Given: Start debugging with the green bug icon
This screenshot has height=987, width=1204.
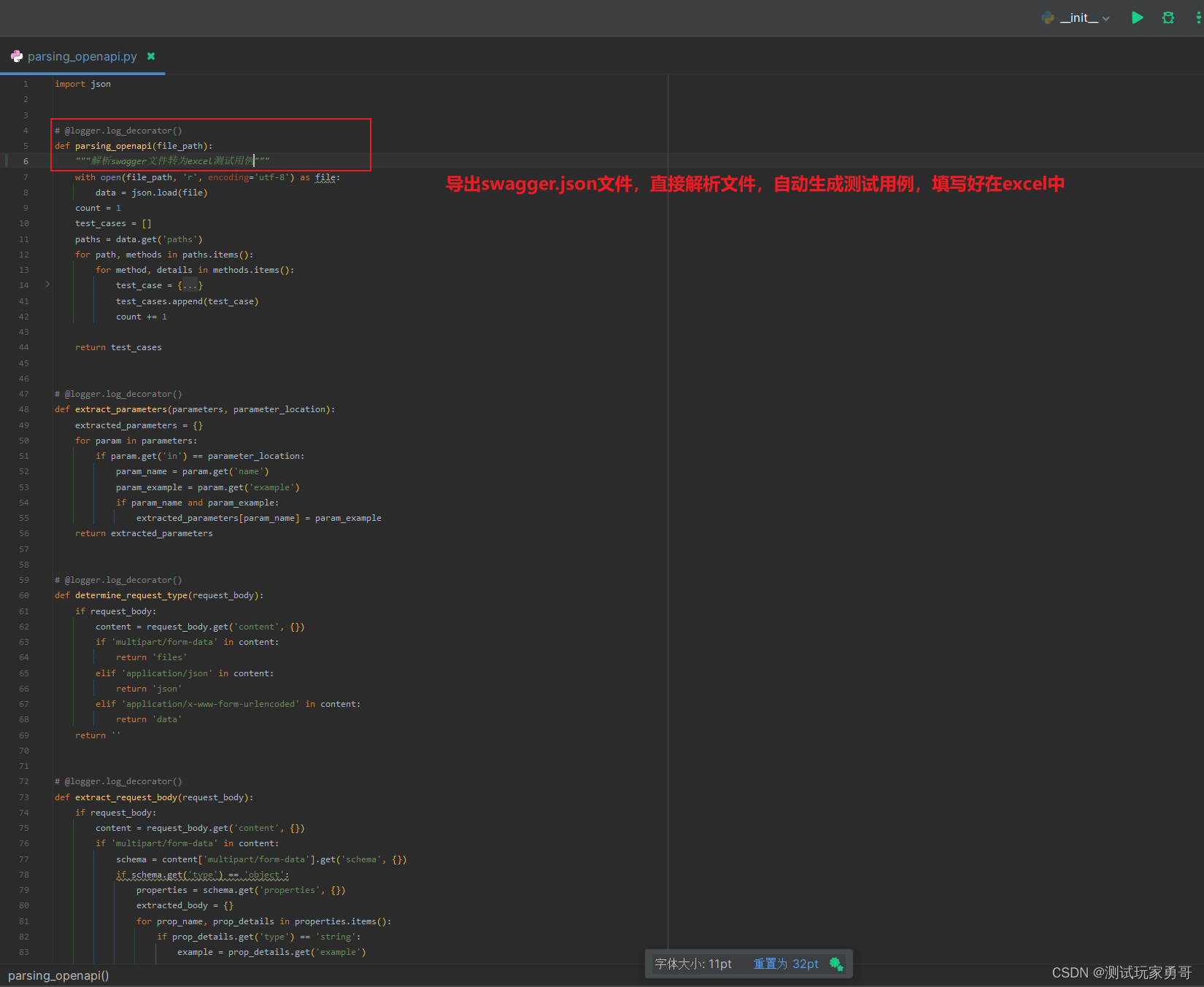Looking at the screenshot, I should tap(1168, 18).
